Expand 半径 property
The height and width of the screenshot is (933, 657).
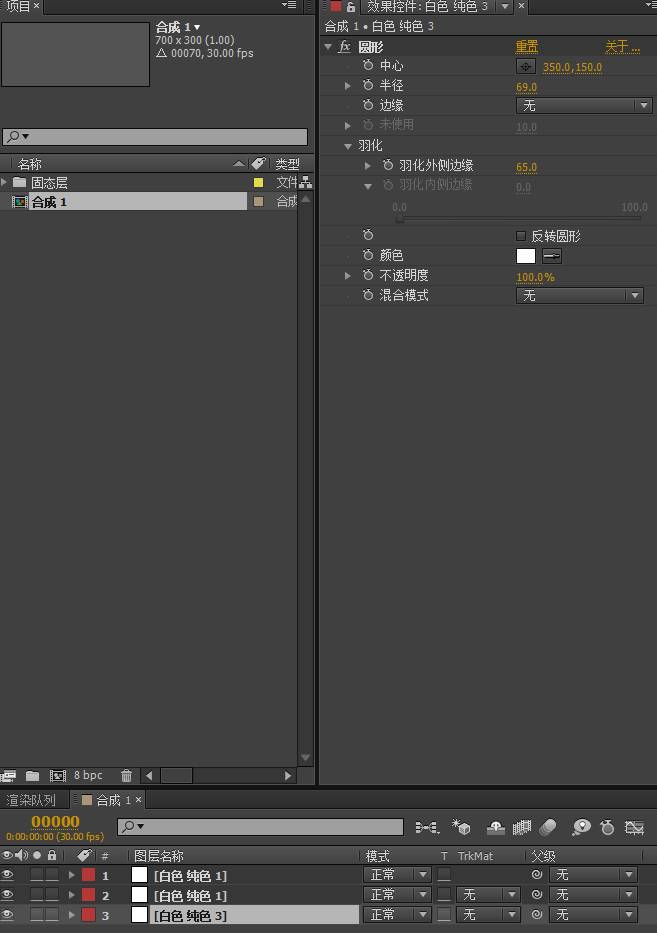click(x=348, y=86)
